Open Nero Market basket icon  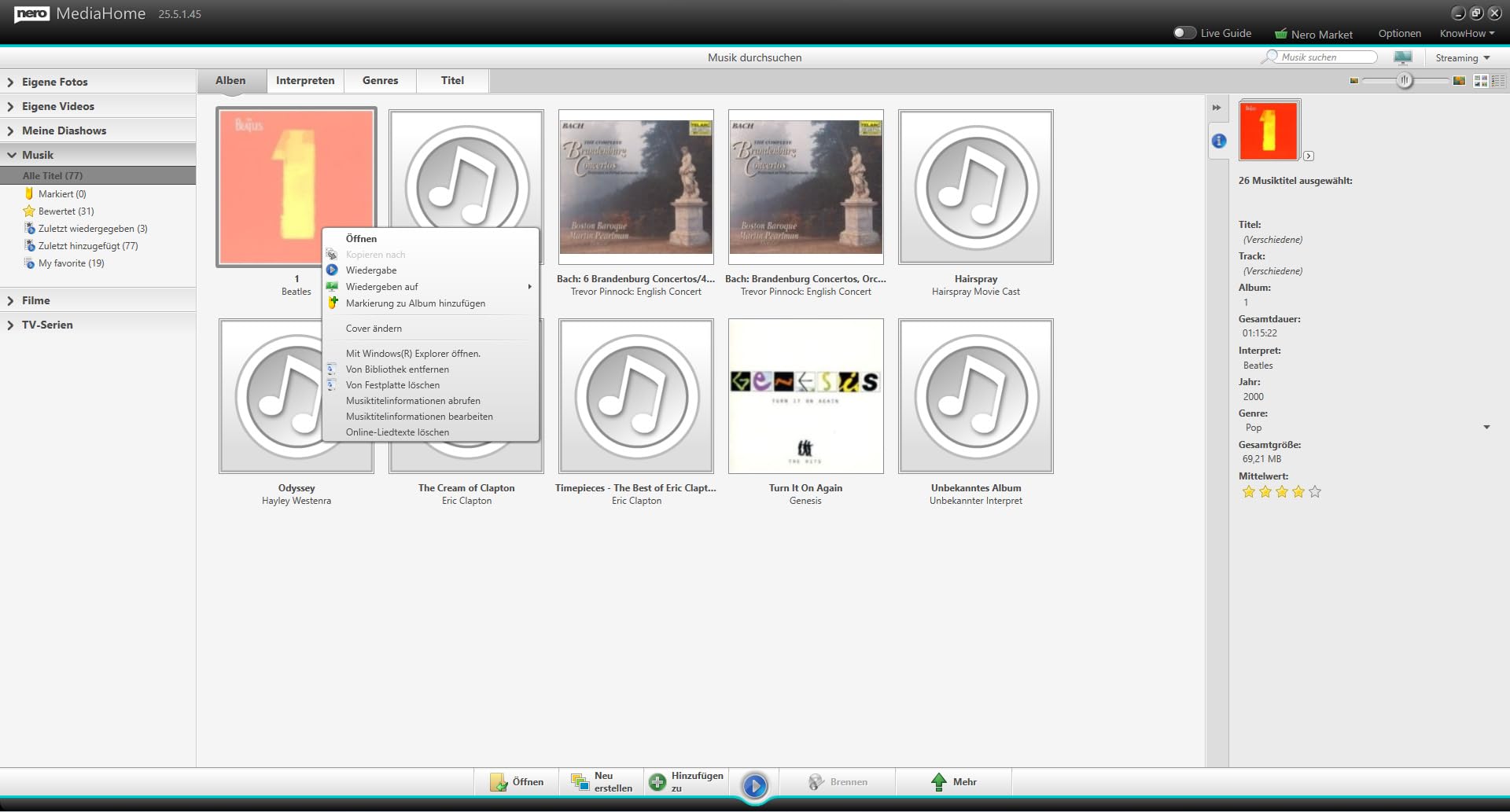pos(1281,34)
